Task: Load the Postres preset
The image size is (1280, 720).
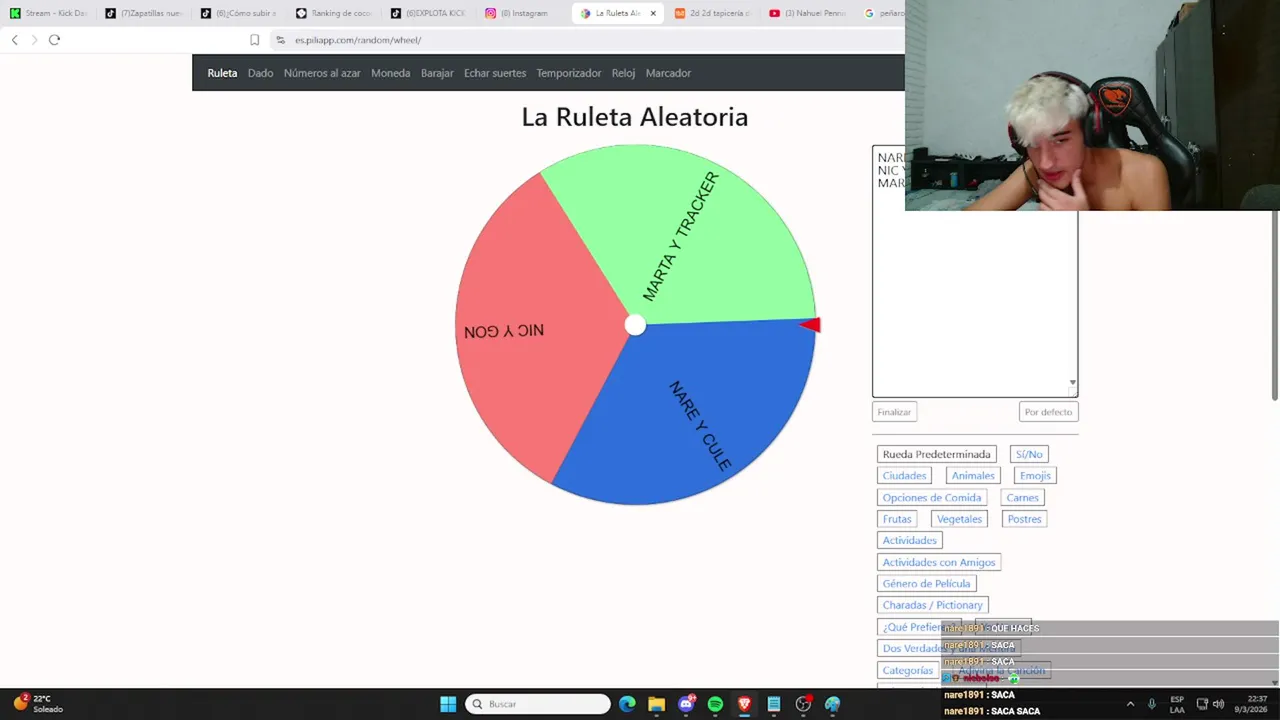Action: coord(1024,519)
